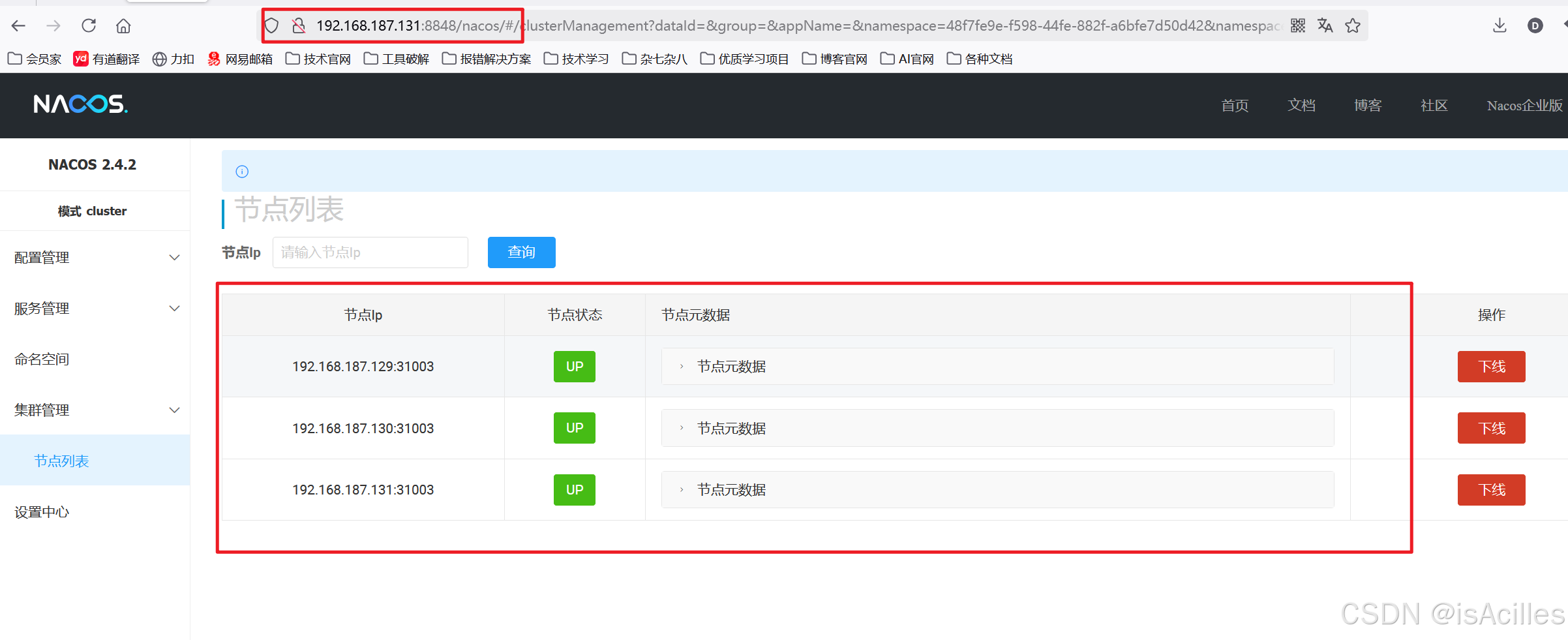Image resolution: width=1568 pixels, height=640 pixels.
Task: Open the 技术官网 bookmark folder
Action: 318,59
